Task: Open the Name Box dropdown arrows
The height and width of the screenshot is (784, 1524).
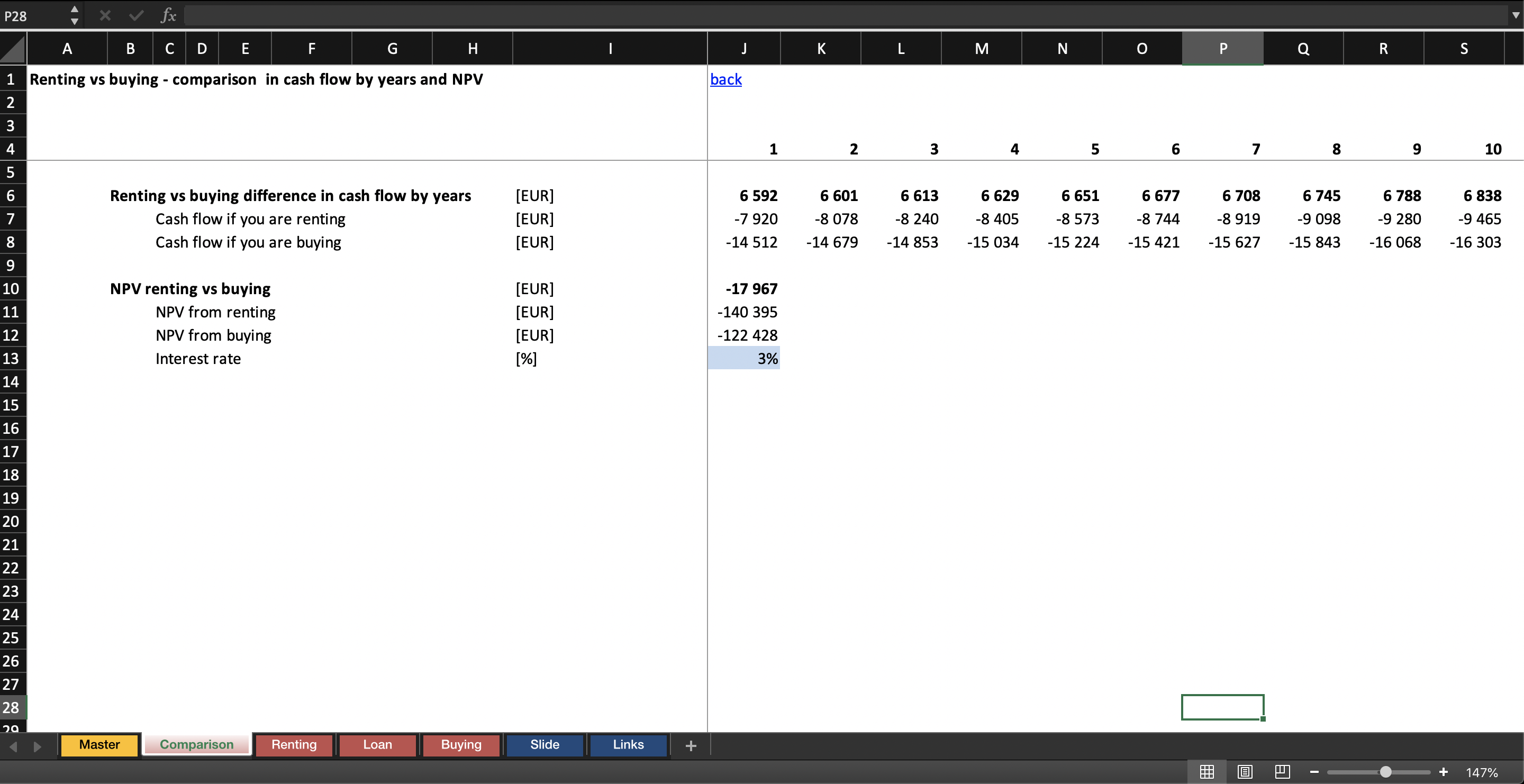Action: point(75,15)
